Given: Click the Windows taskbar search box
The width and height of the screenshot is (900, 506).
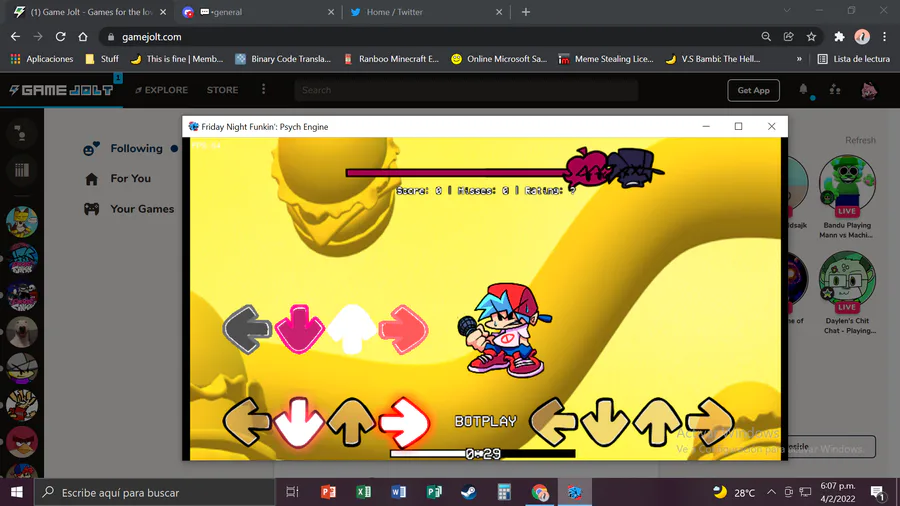Looking at the screenshot, I should (x=155, y=492).
